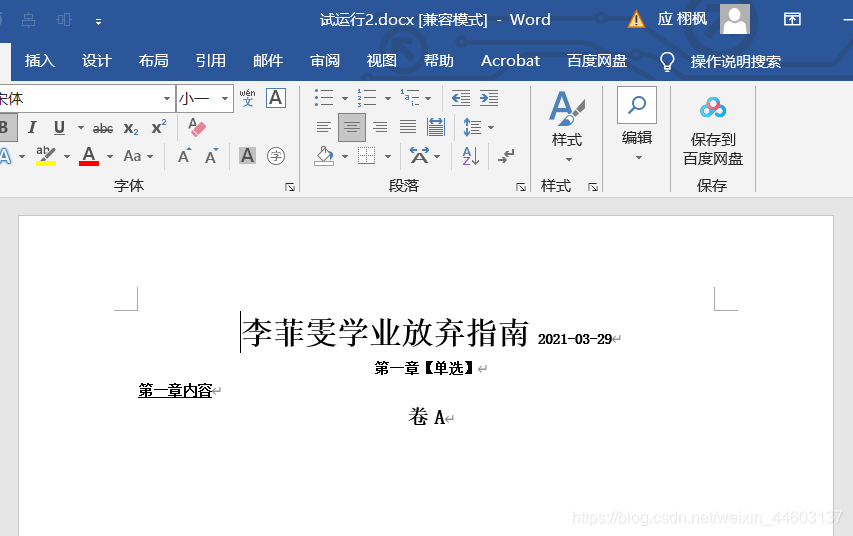Open bullet list dropdown arrow
This screenshot has height=536, width=853.
click(x=345, y=98)
